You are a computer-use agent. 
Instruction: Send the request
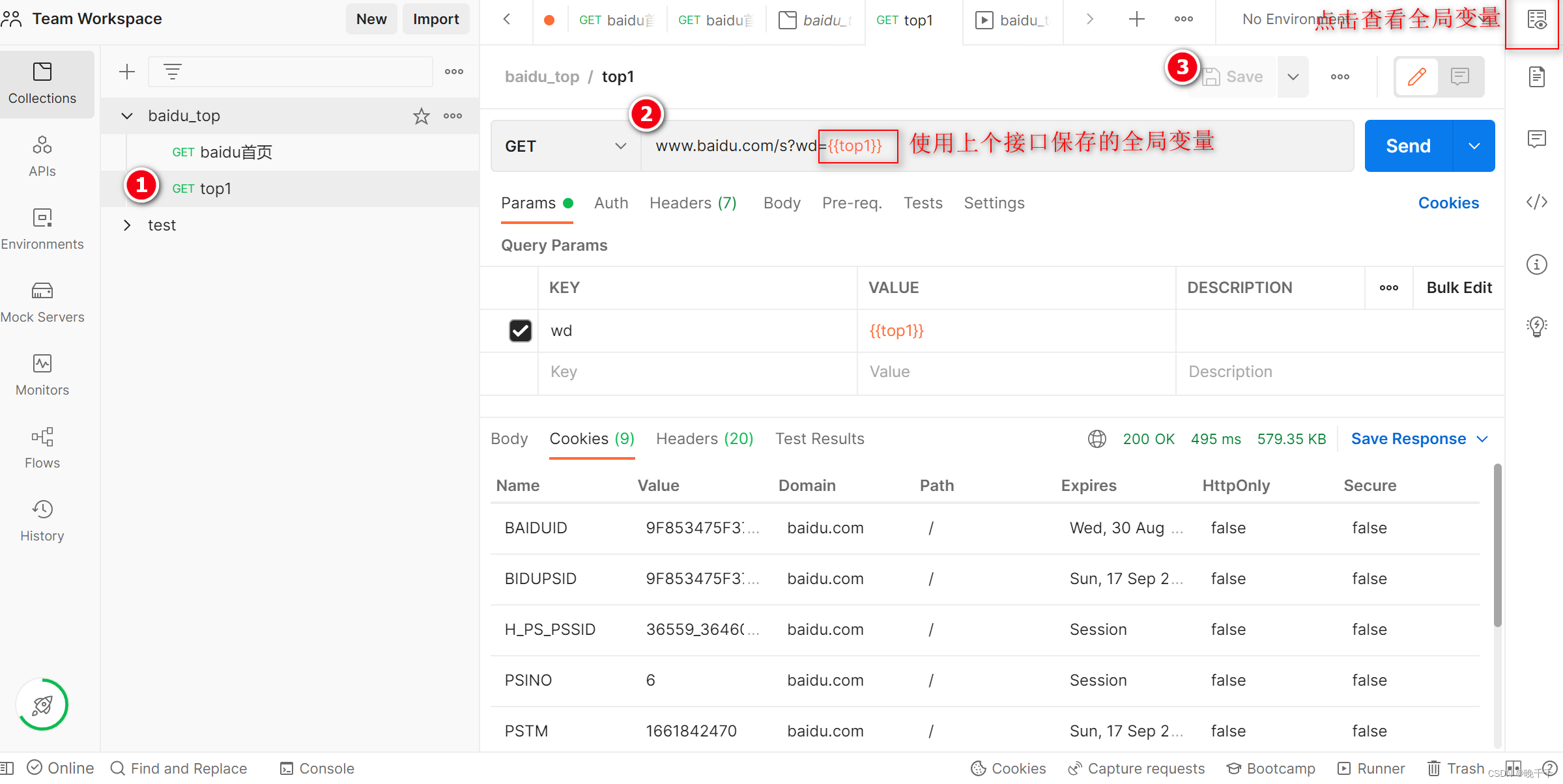click(x=1409, y=146)
